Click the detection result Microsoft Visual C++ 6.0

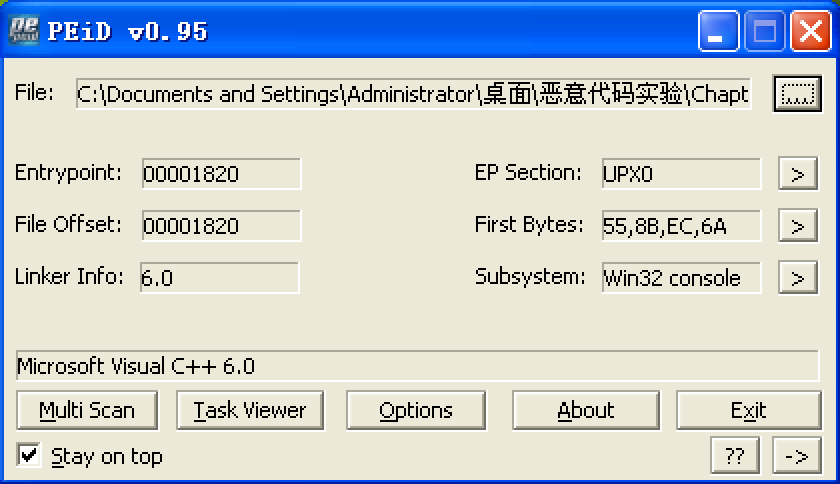[417, 366]
